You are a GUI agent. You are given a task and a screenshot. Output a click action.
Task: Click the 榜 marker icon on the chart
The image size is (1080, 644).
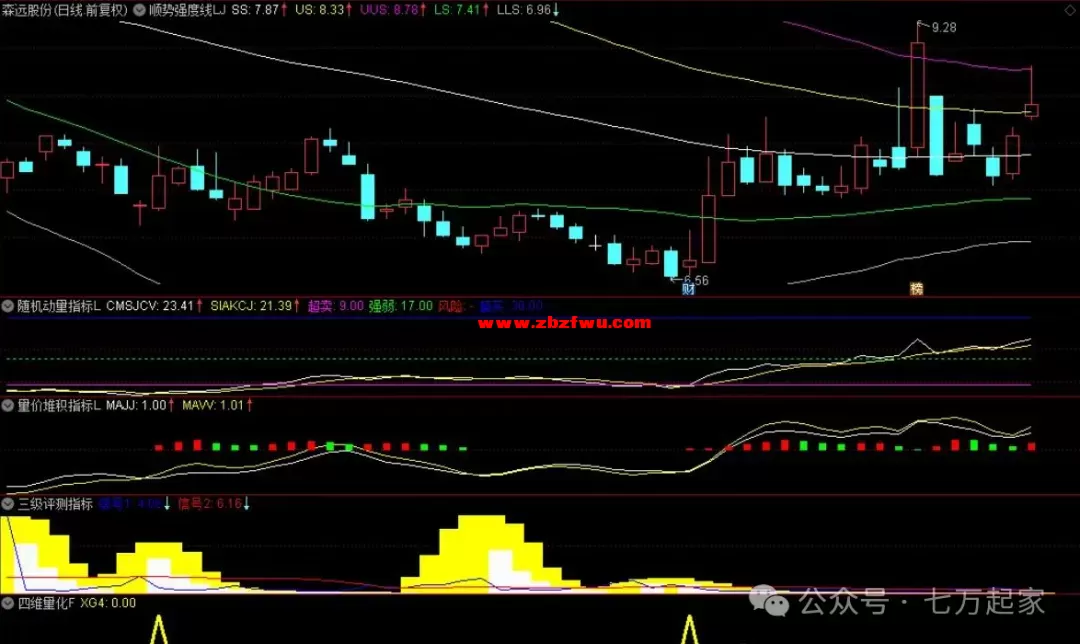916,289
